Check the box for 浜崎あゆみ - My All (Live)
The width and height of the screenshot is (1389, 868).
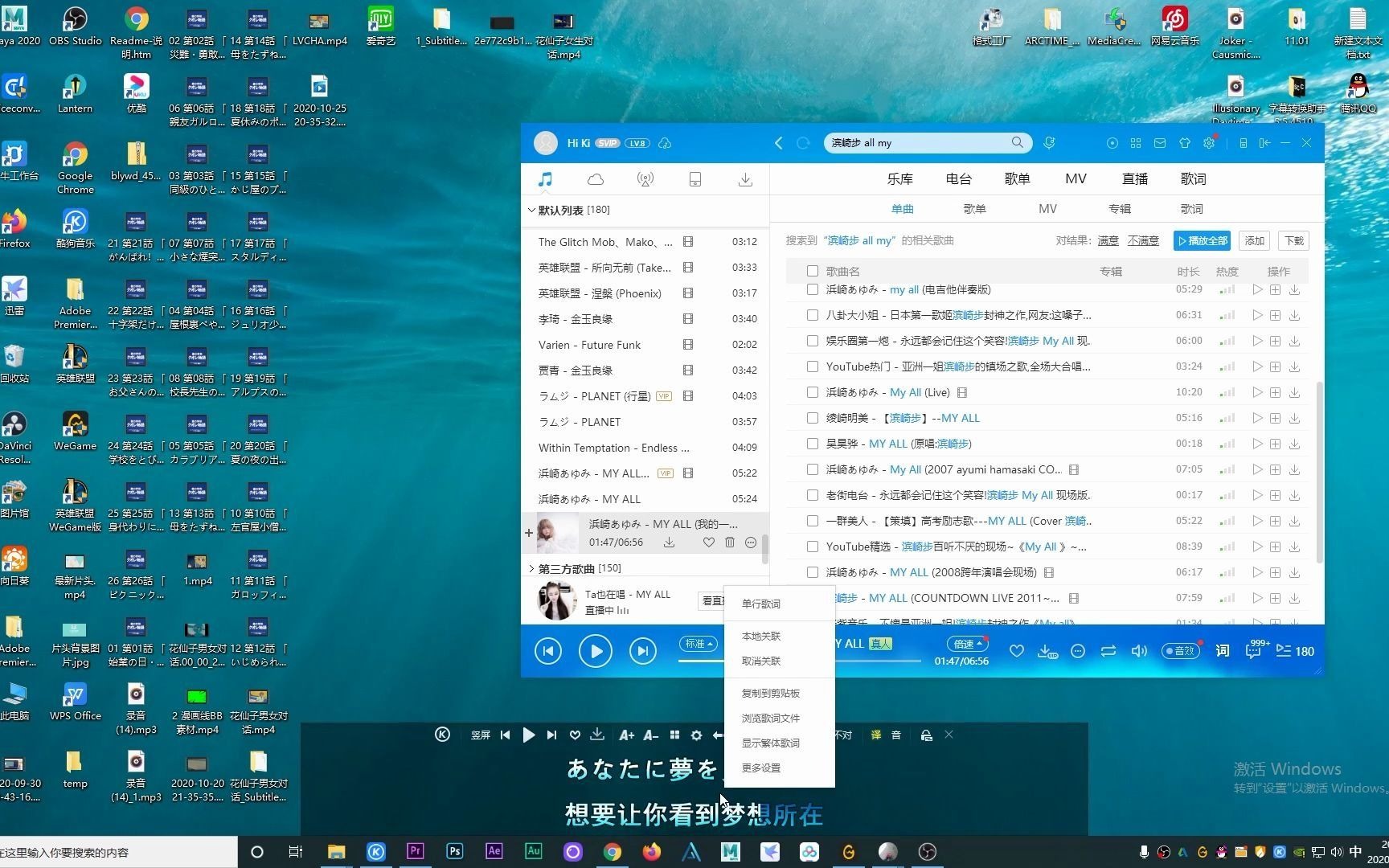[812, 392]
